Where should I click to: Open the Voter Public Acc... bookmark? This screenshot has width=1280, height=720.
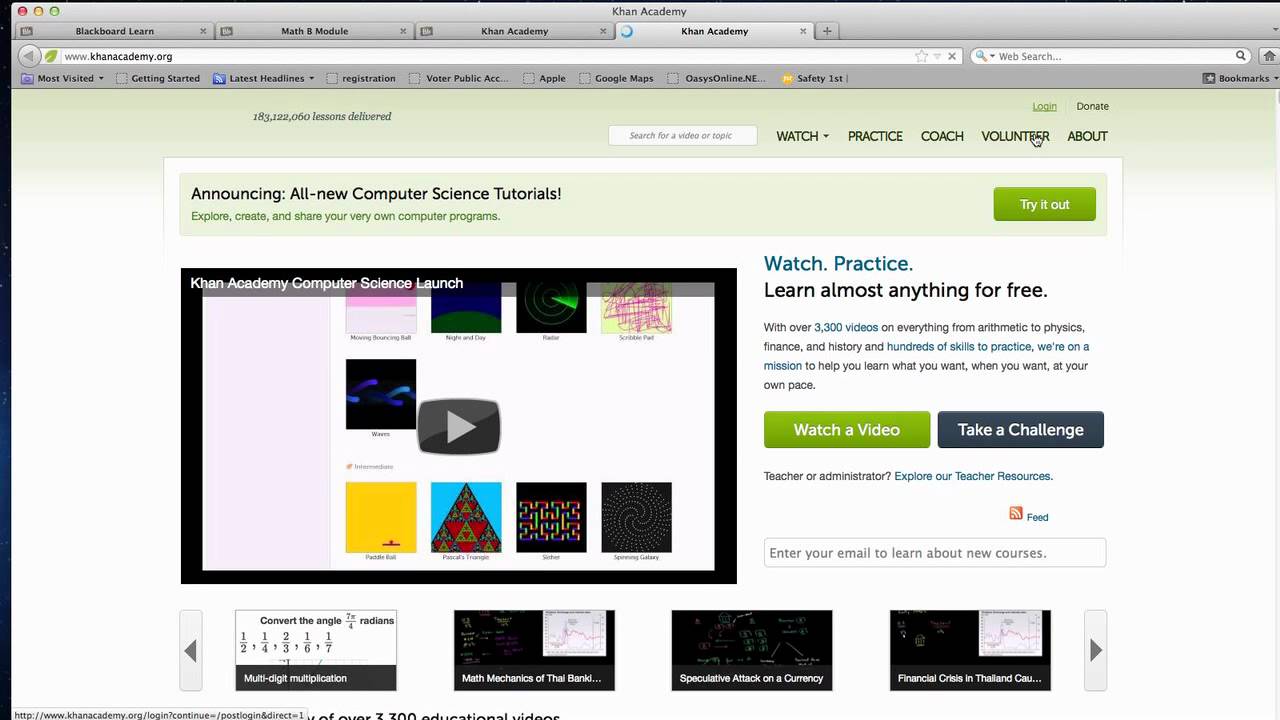click(x=459, y=78)
